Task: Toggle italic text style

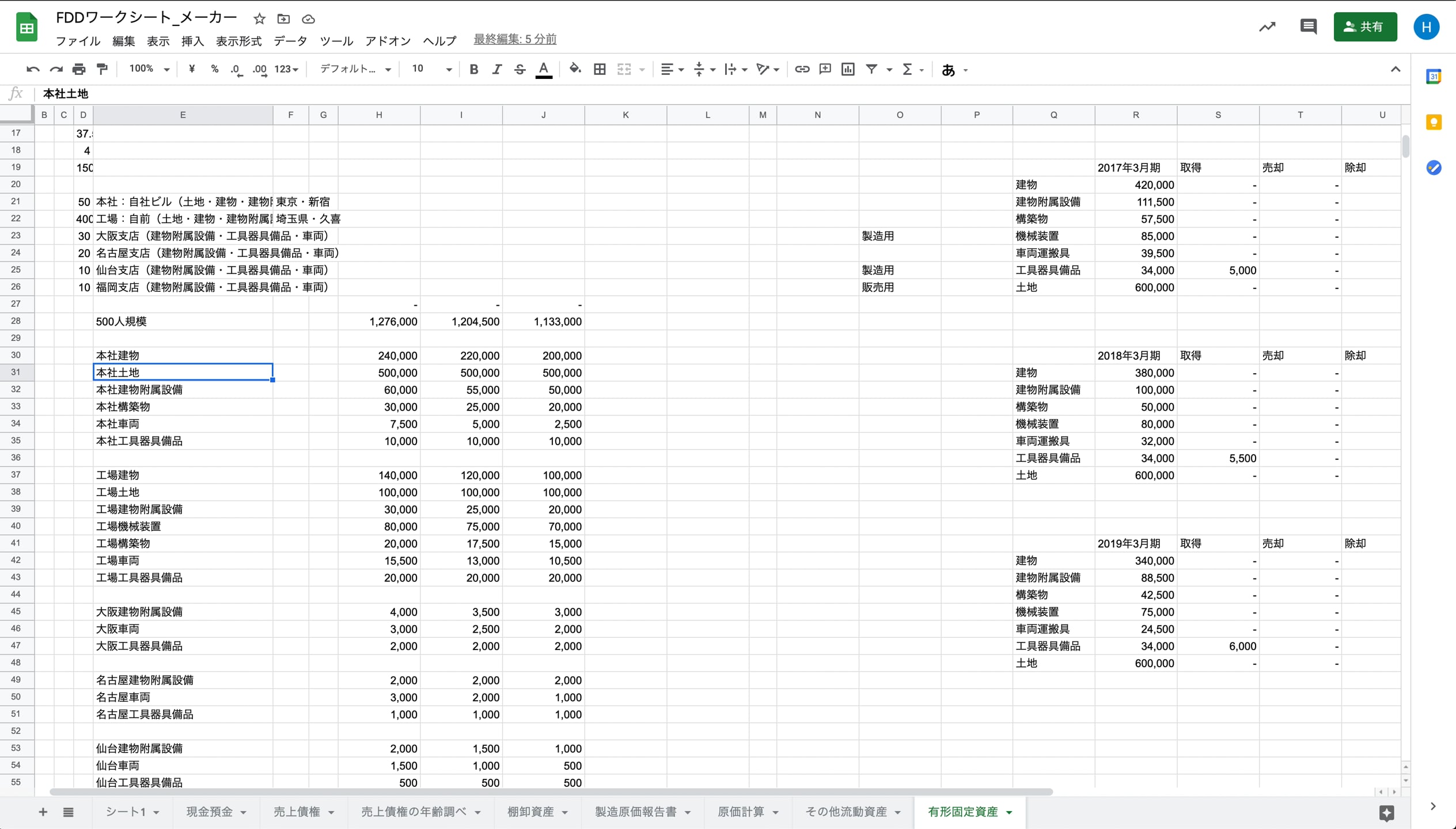Action: (x=496, y=70)
